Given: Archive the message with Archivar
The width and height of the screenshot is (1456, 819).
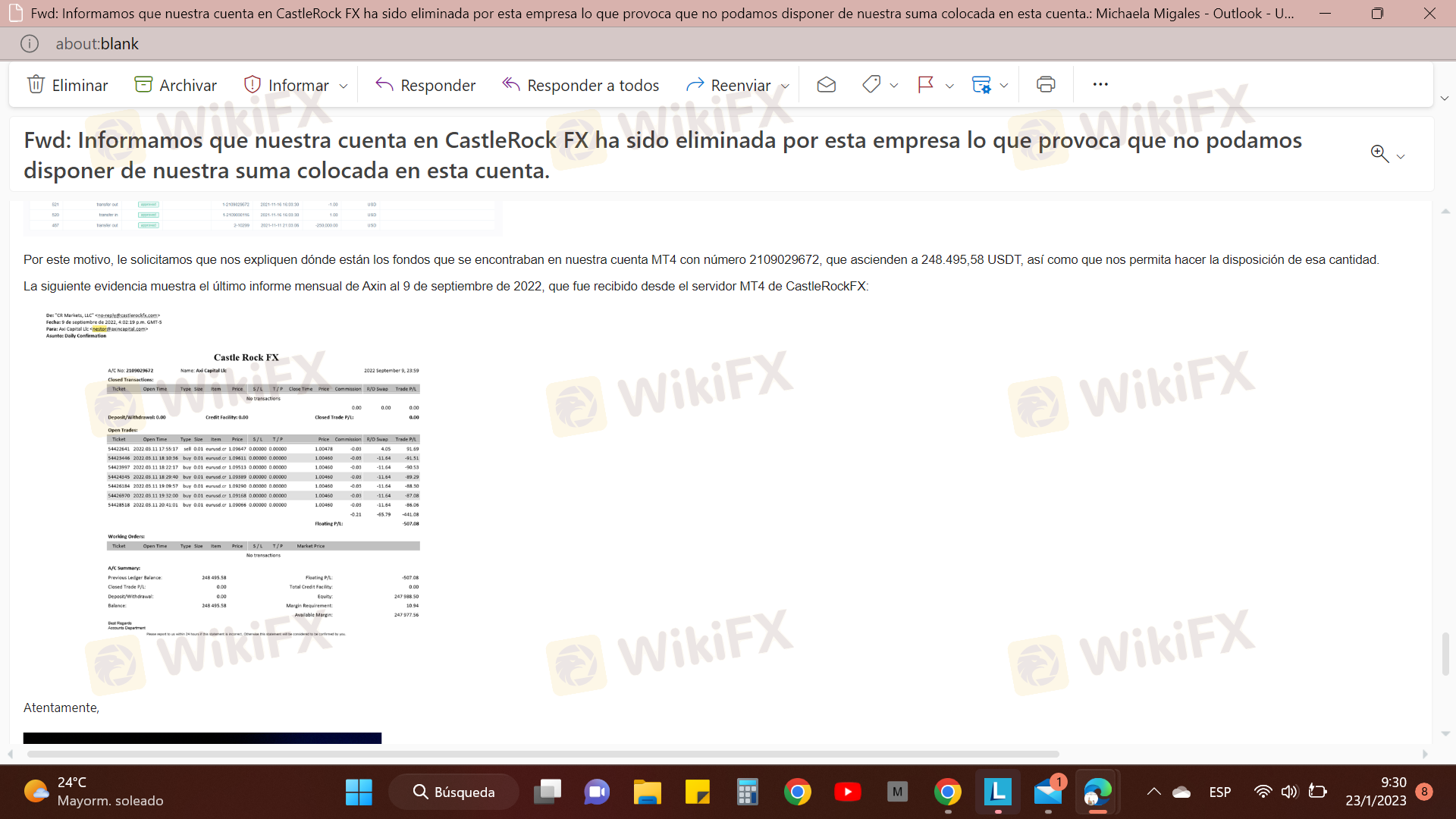Looking at the screenshot, I should (175, 85).
